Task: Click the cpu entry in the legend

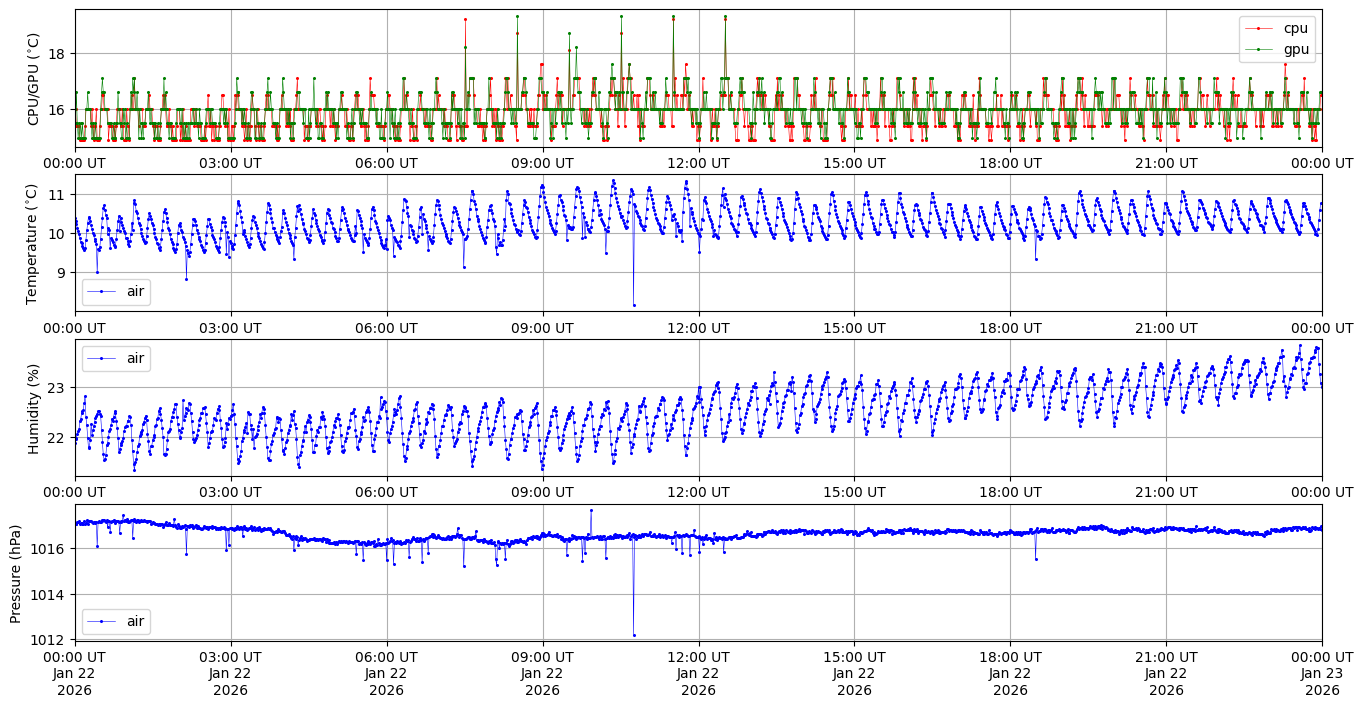Action: (x=1295, y=28)
